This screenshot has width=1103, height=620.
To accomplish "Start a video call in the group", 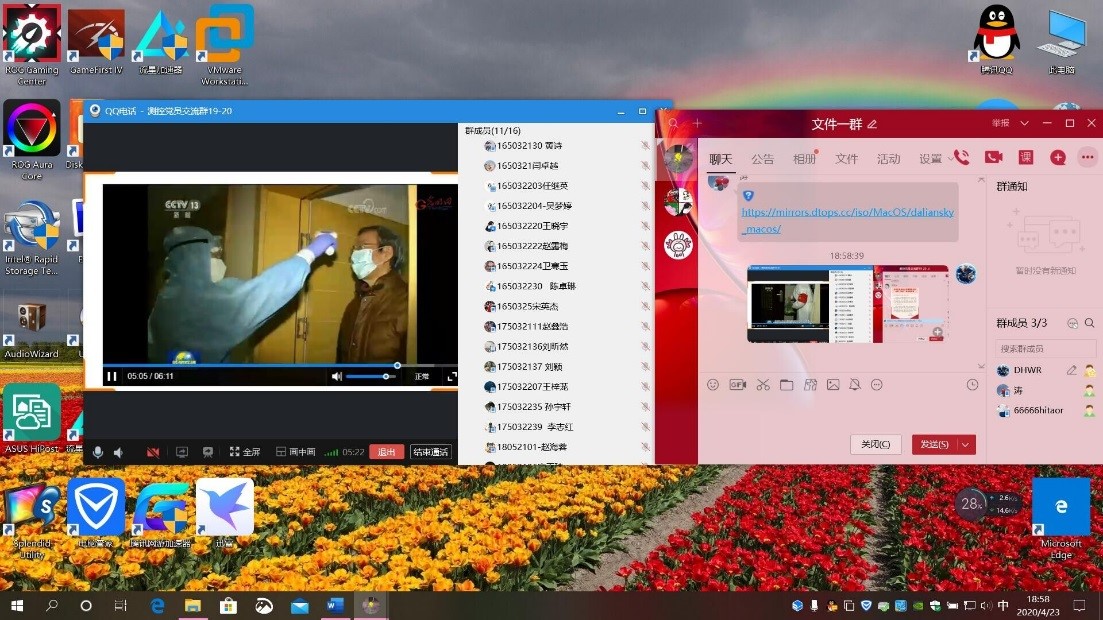I will (993, 157).
